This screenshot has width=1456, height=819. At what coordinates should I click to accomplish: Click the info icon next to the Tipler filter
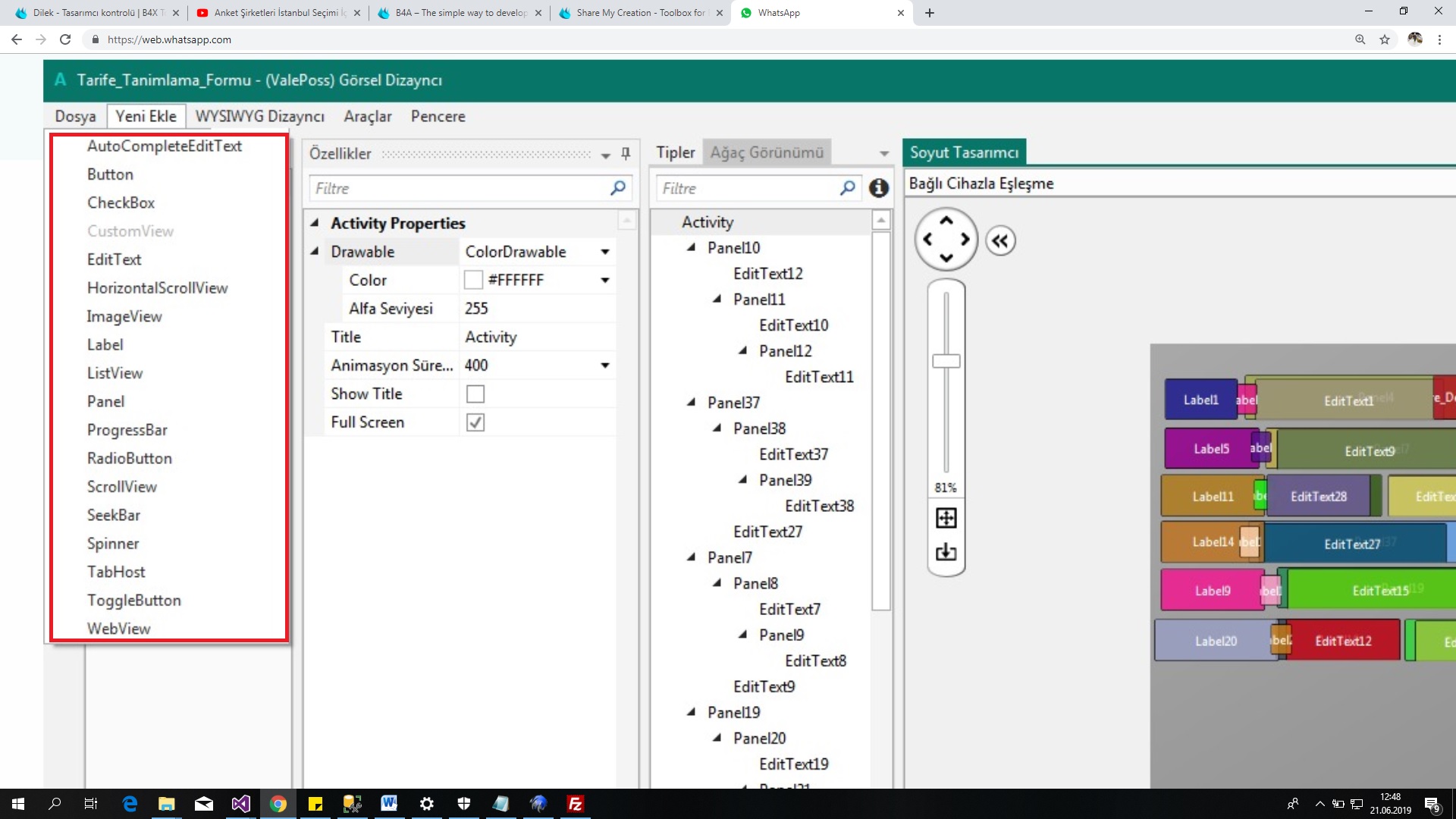point(879,188)
